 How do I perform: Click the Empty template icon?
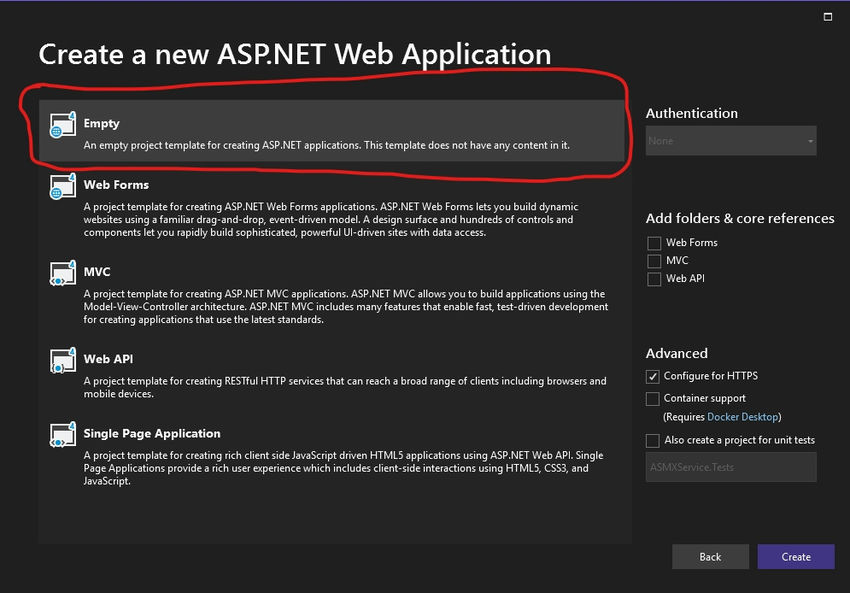coord(63,125)
